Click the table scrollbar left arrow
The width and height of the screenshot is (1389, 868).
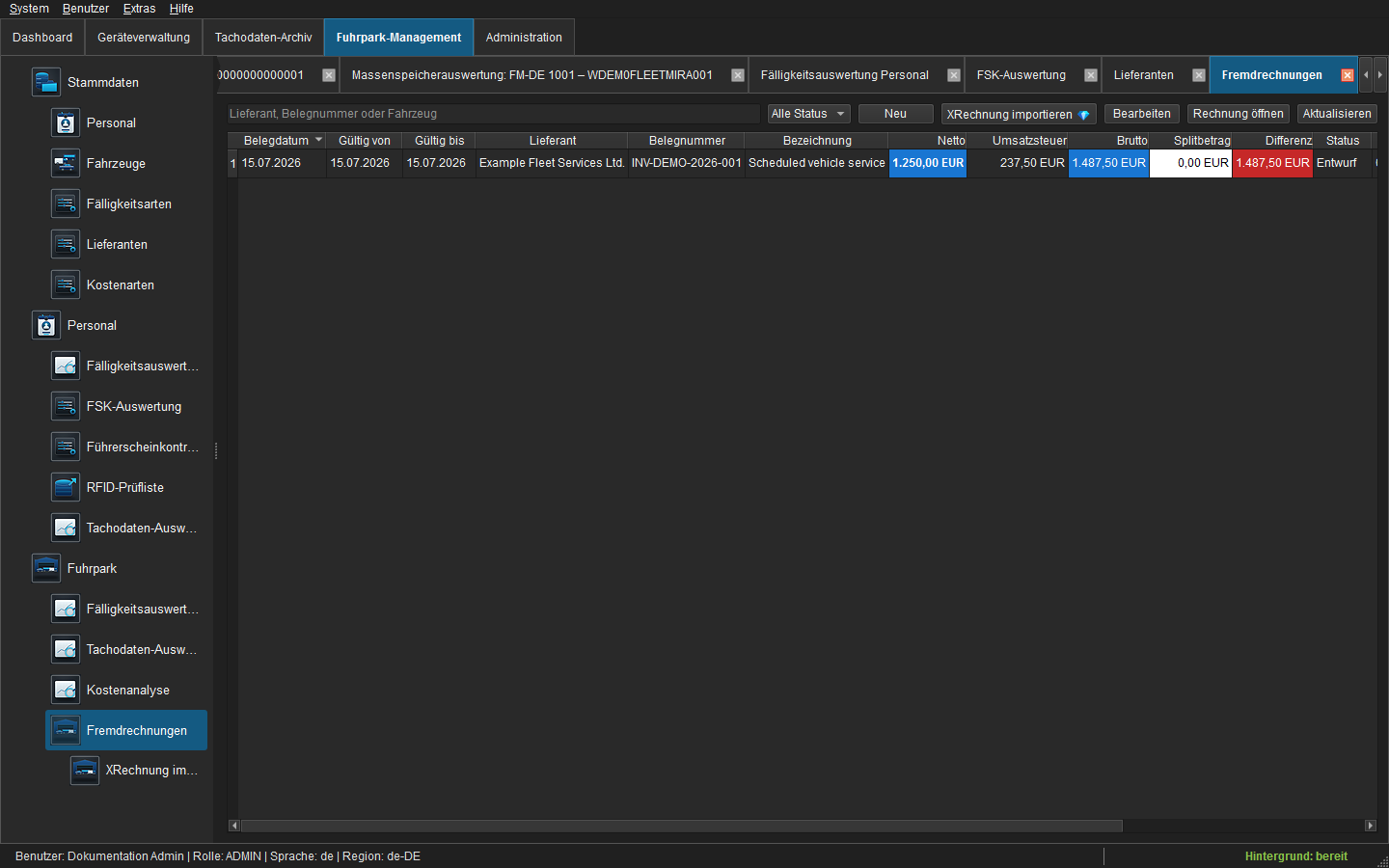click(233, 826)
